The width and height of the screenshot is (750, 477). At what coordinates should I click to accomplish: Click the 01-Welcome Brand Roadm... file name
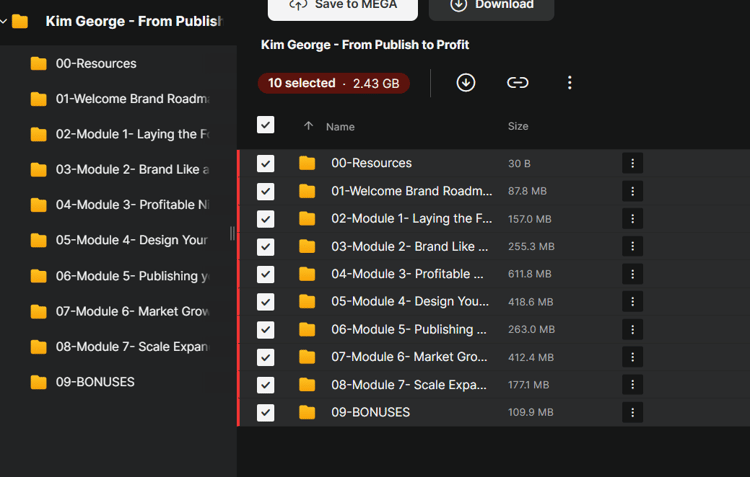tap(411, 191)
